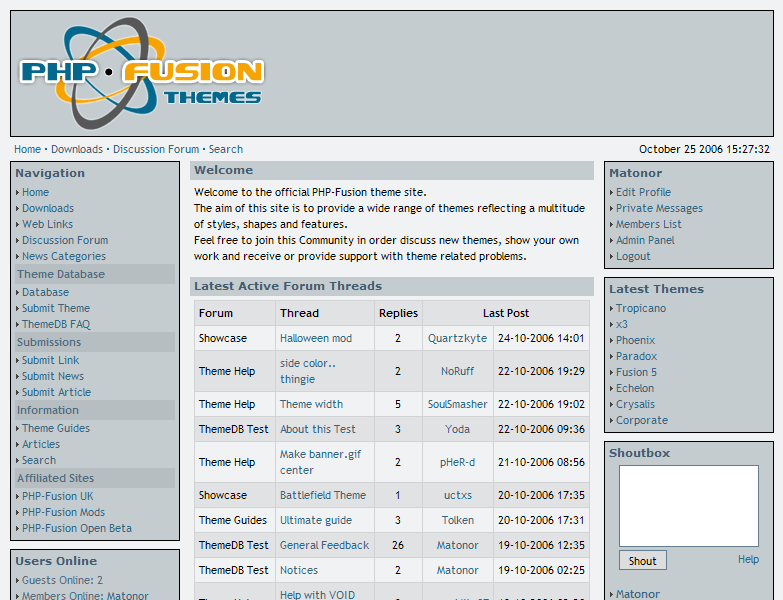This screenshot has height=600, width=783.
Task: Open the Theme width thread
Action: pyautogui.click(x=311, y=404)
